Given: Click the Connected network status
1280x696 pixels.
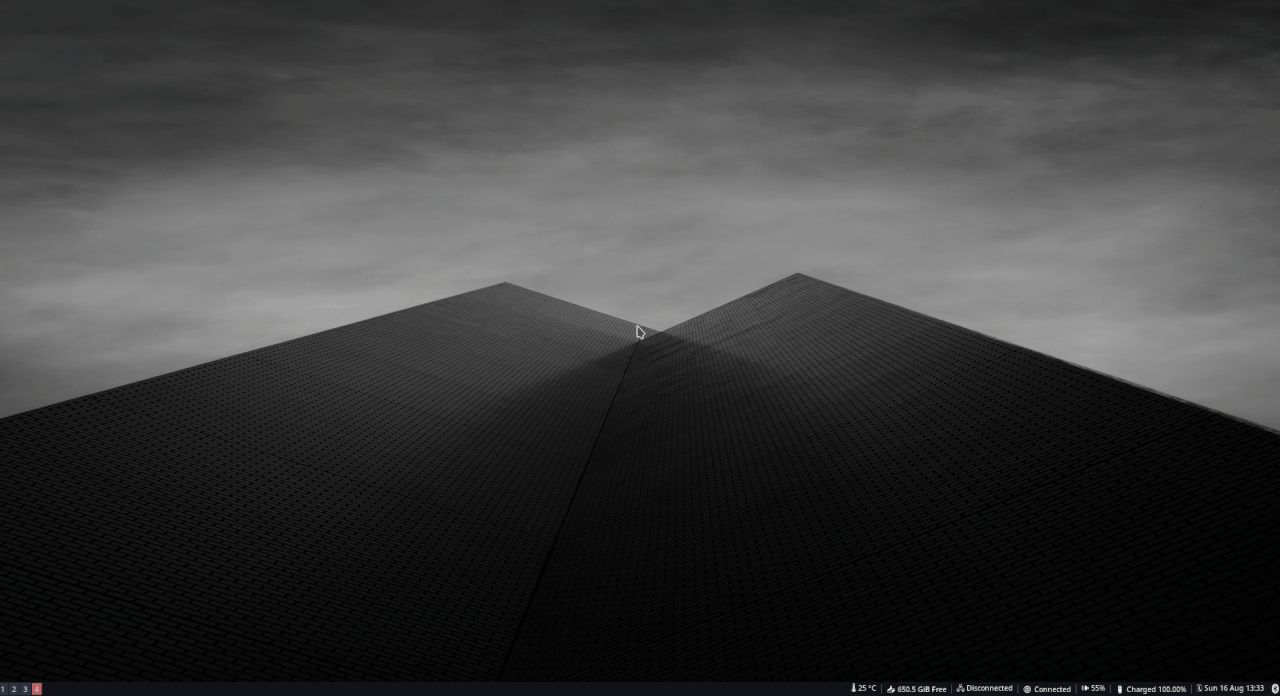Looking at the screenshot, I should 1053,689.
